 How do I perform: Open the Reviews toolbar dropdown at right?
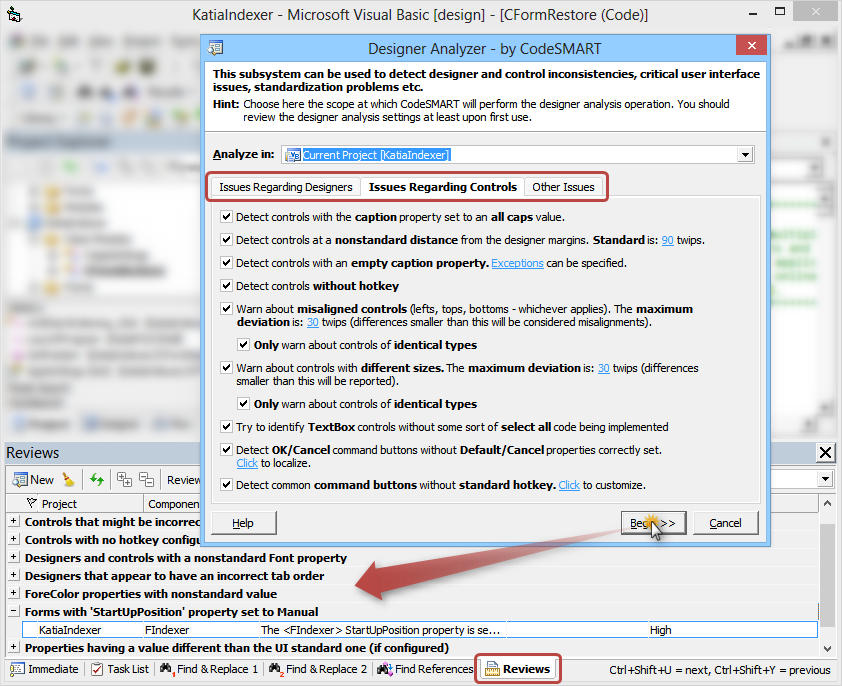[x=825, y=479]
